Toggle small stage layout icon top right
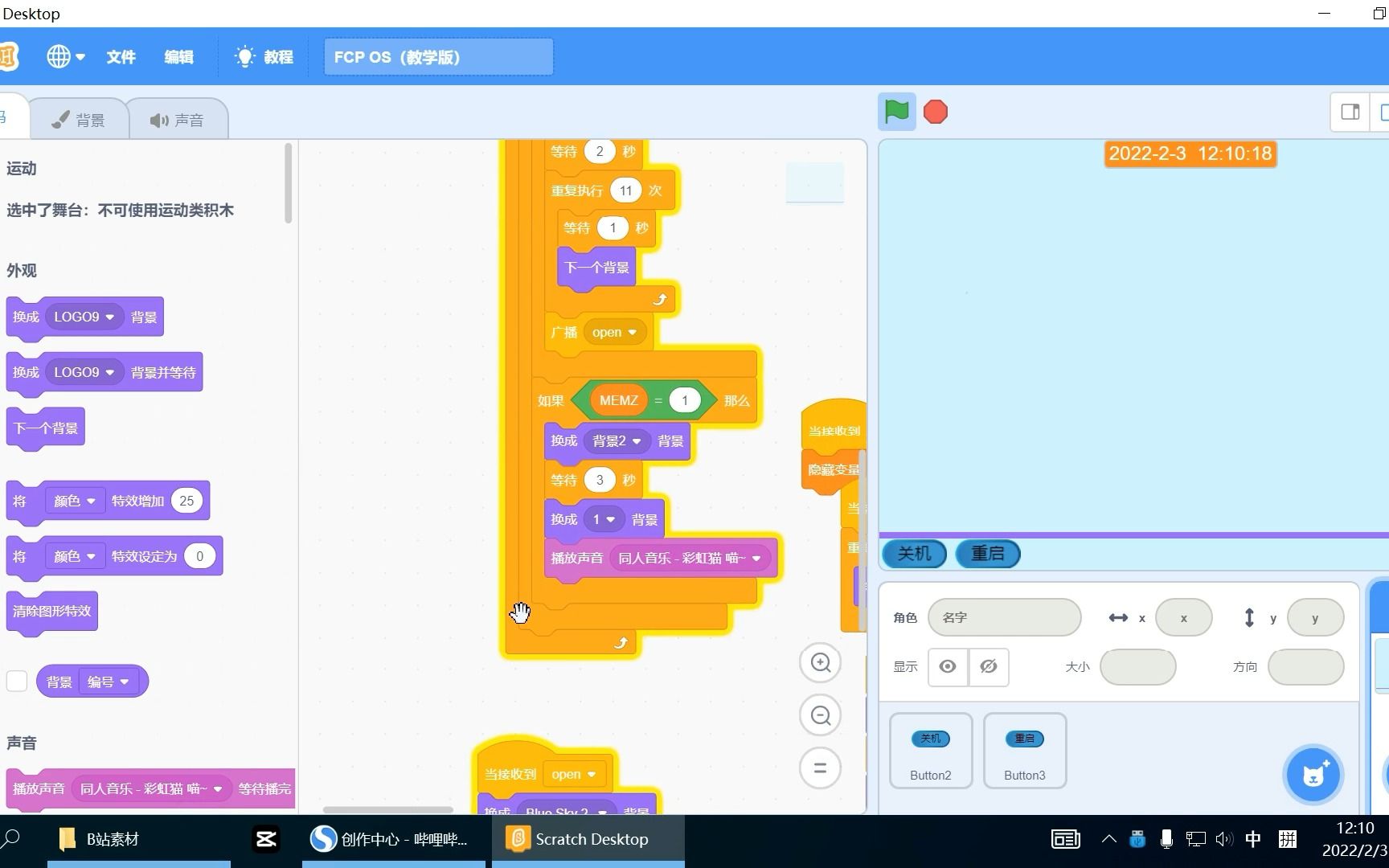The image size is (1389, 868). pos(1350,112)
